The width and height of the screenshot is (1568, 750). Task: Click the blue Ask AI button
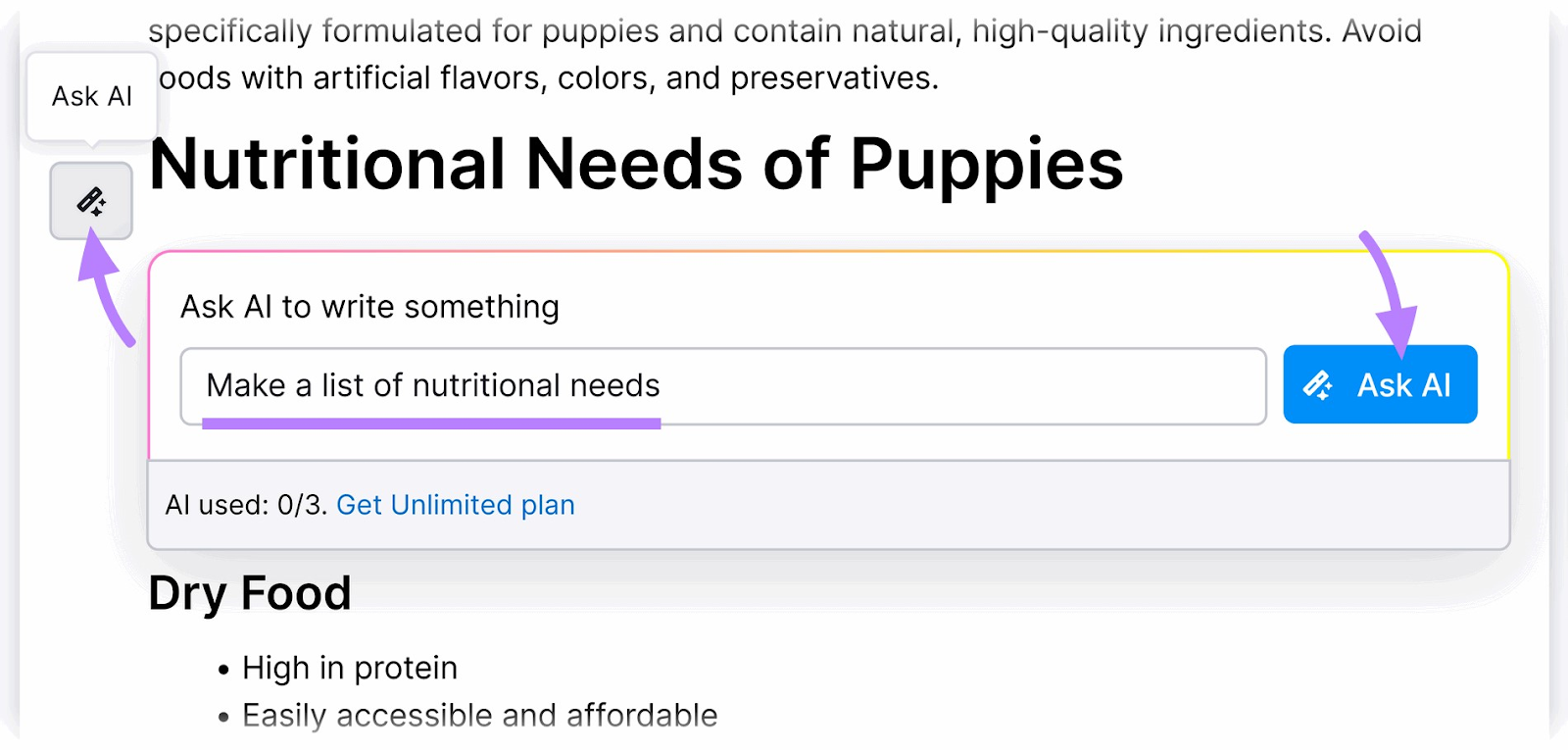tap(1380, 384)
